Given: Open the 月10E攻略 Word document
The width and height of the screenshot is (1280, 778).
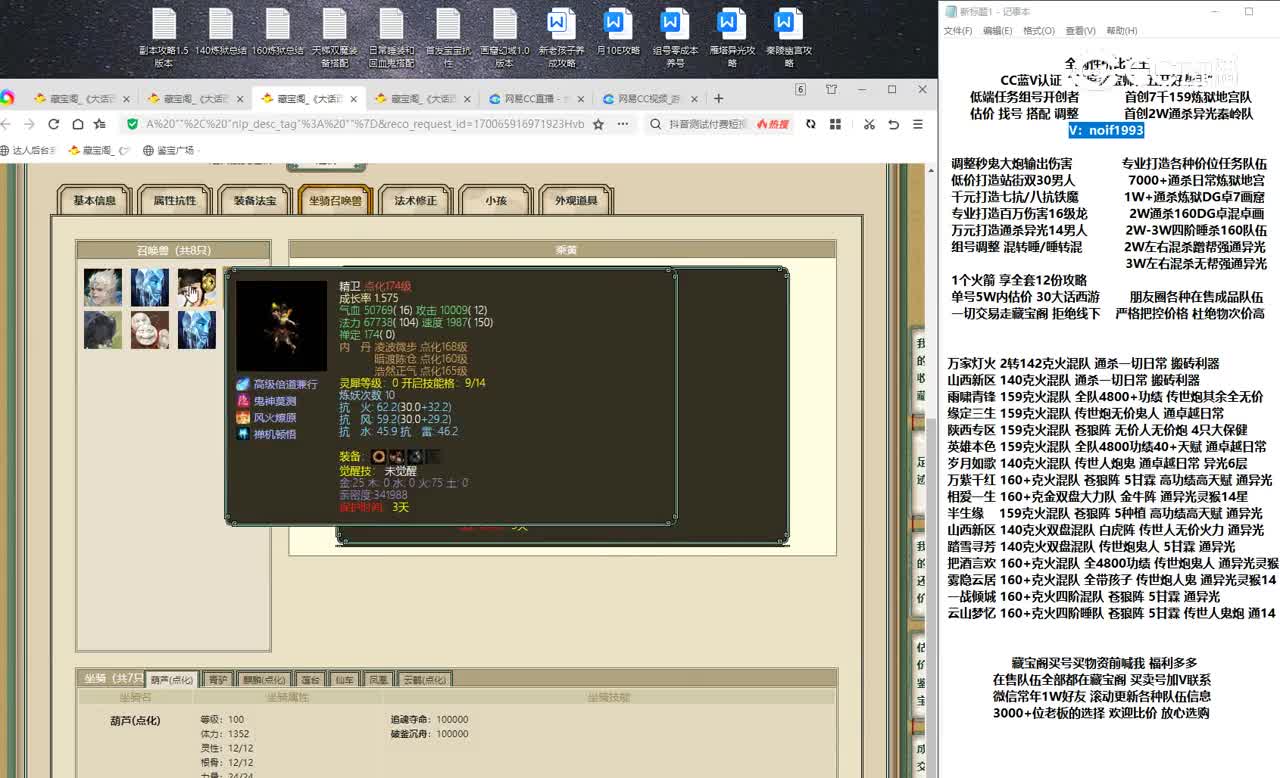Looking at the screenshot, I should pos(617,32).
